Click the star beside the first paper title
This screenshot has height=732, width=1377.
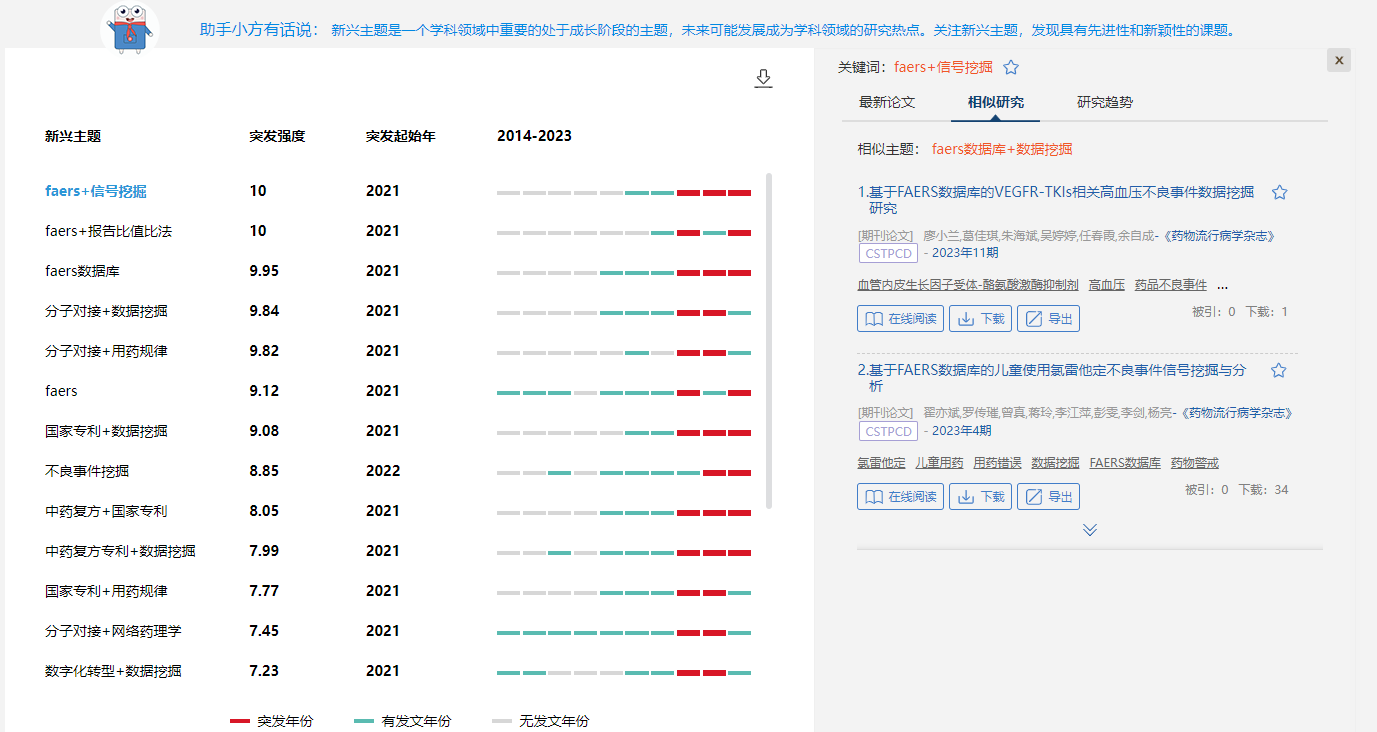pyautogui.click(x=1279, y=191)
